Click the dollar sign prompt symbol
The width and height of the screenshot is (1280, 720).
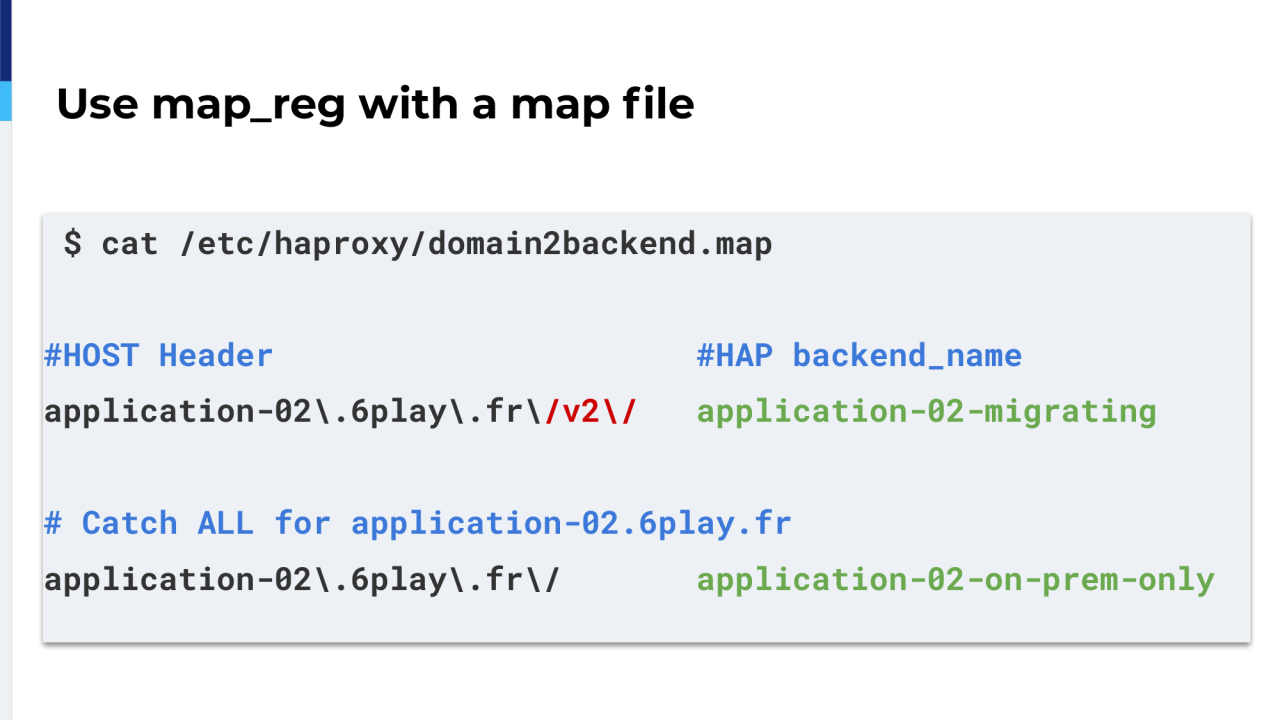72,243
